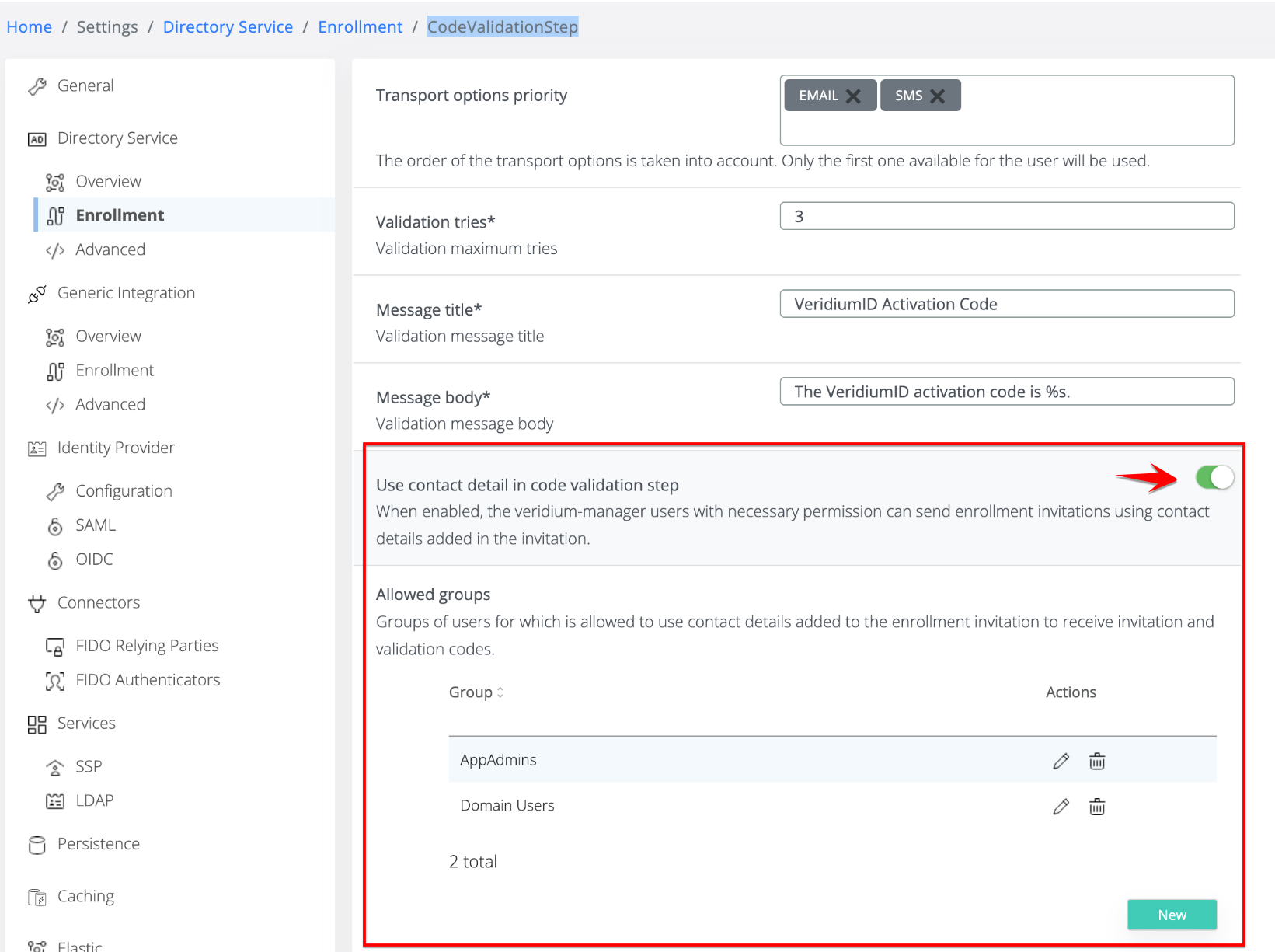Delete the AppAdmins group
The height and width of the screenshot is (952, 1275).
pos(1096,761)
